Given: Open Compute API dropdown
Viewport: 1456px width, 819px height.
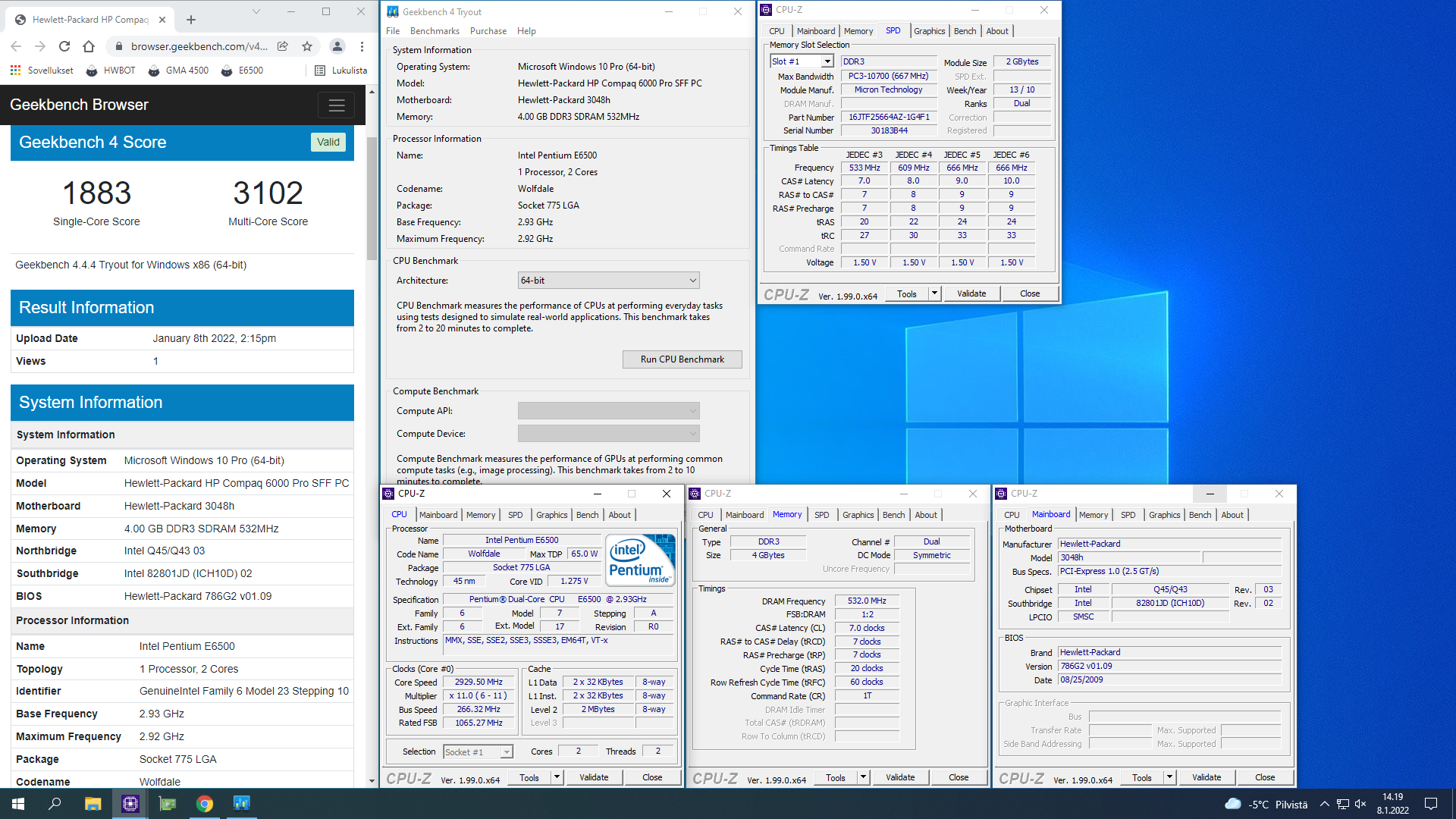Looking at the screenshot, I should (x=608, y=411).
